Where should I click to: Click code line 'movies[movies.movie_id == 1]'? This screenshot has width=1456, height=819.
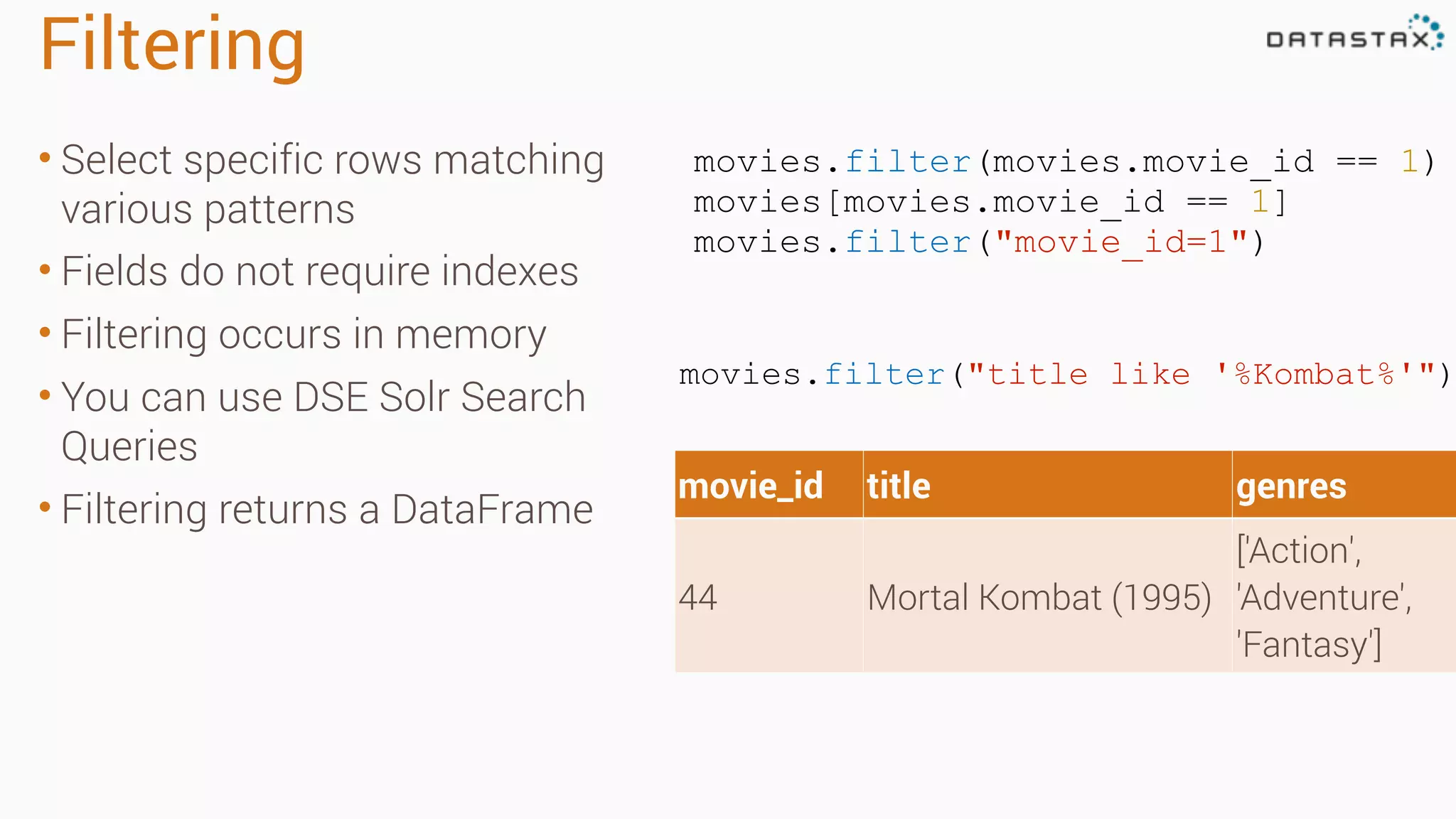990,203
